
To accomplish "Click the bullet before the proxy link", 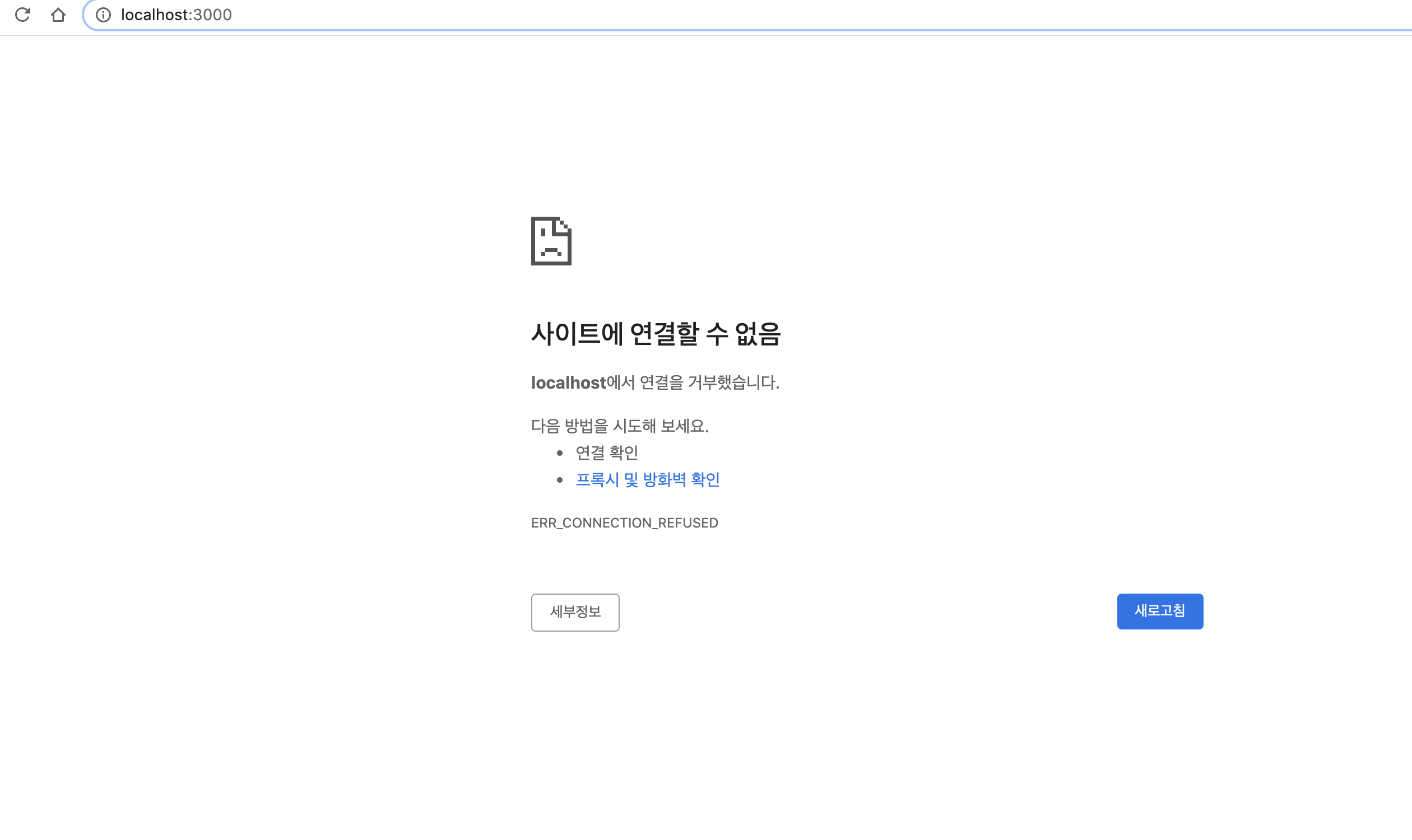I will point(560,480).
